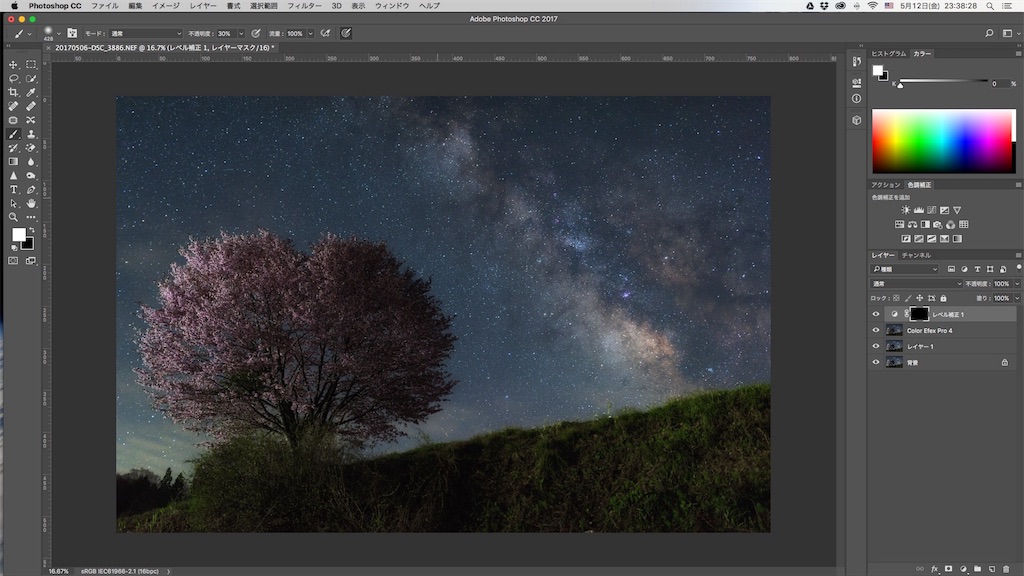Select the Spot Healing Brush tool

(13, 106)
